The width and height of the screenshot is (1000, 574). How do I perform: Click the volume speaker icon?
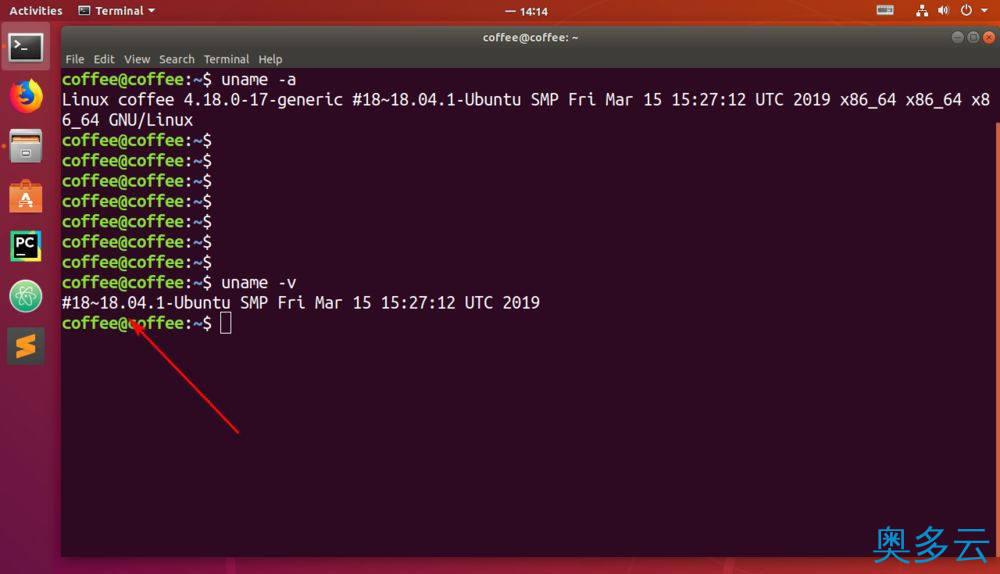pos(943,10)
